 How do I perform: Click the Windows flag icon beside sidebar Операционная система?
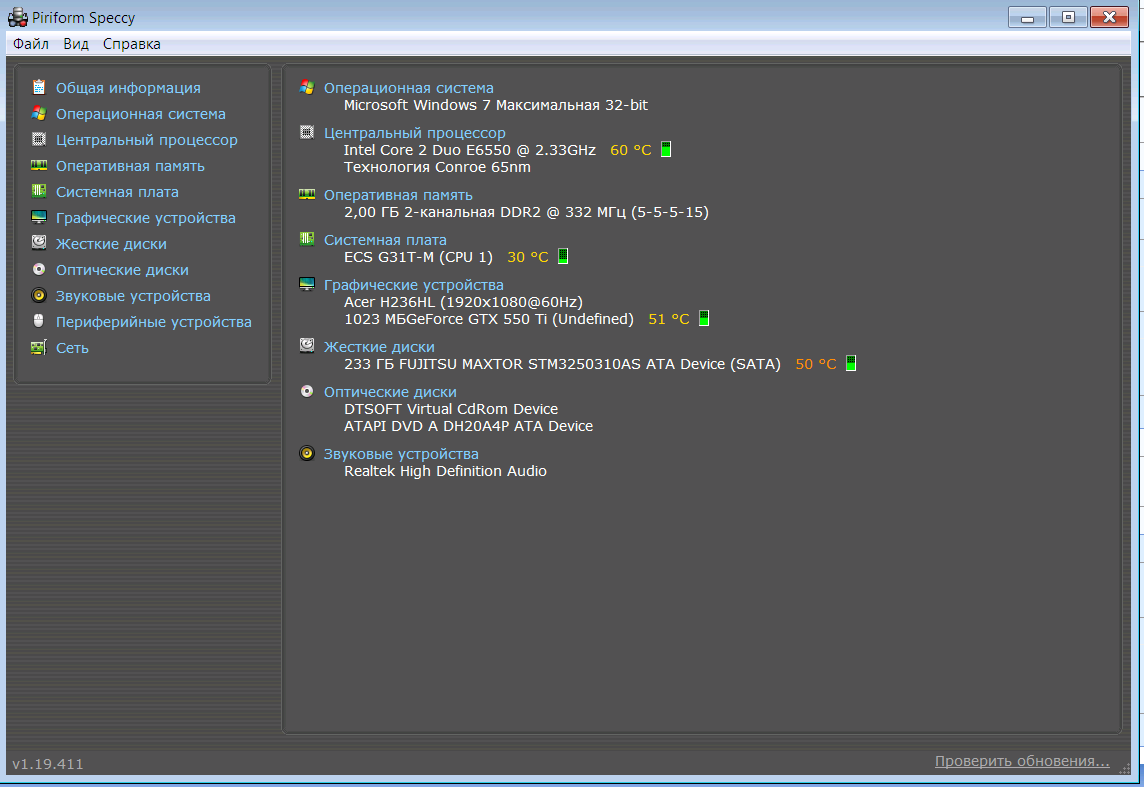[39, 114]
